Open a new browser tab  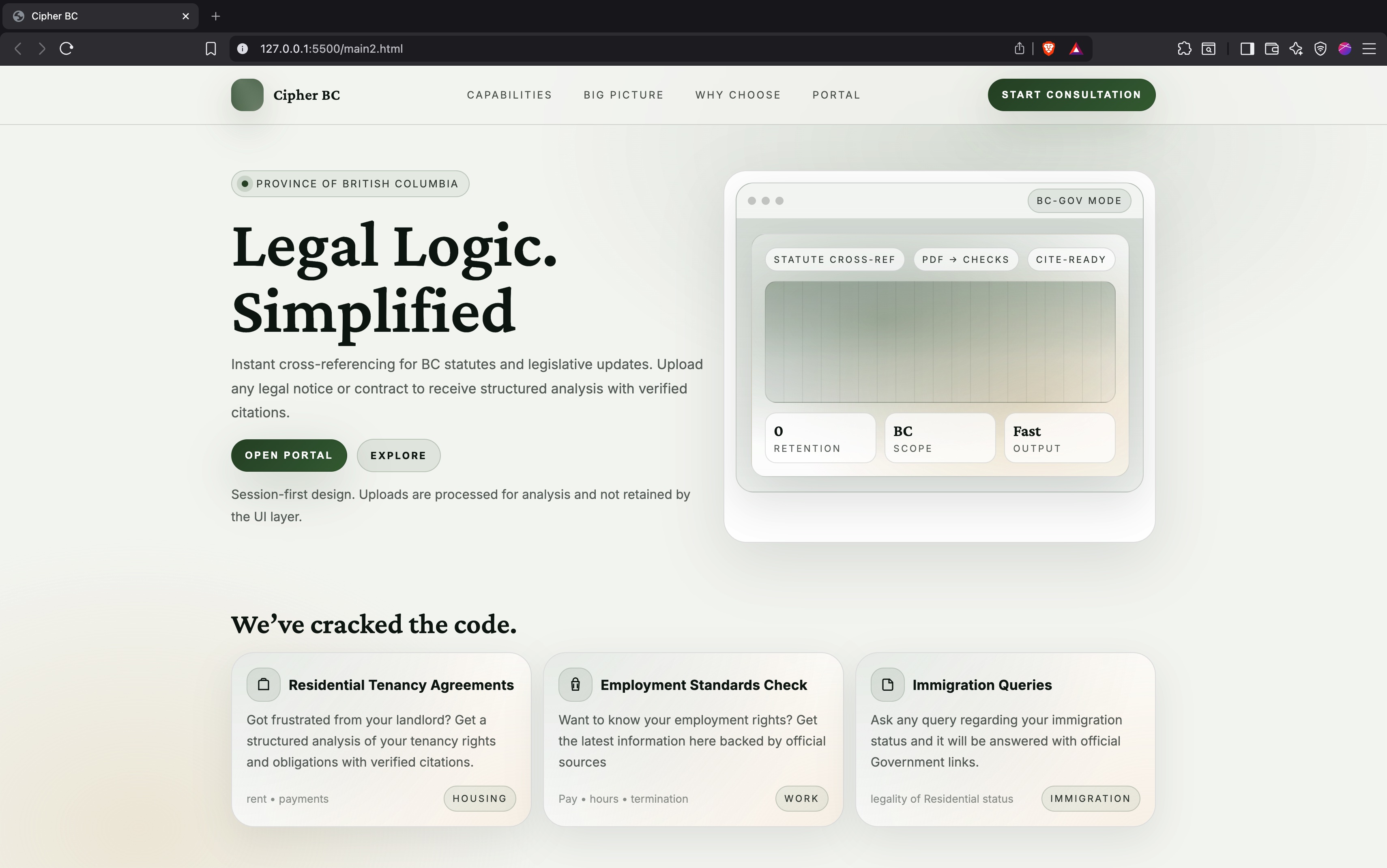[x=216, y=16]
